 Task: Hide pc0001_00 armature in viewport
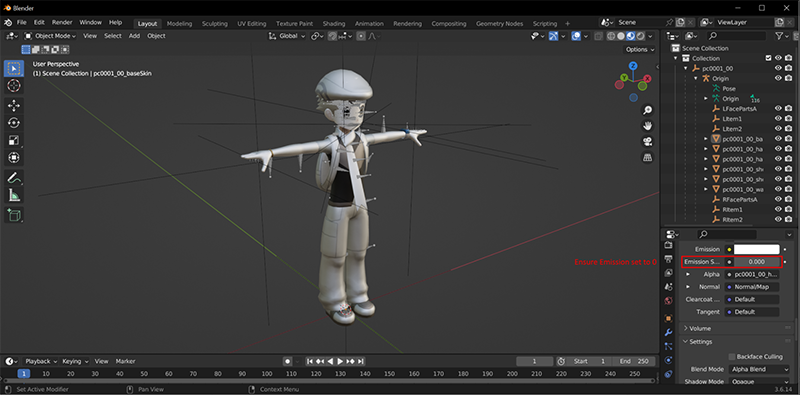pyautogui.click(x=779, y=68)
